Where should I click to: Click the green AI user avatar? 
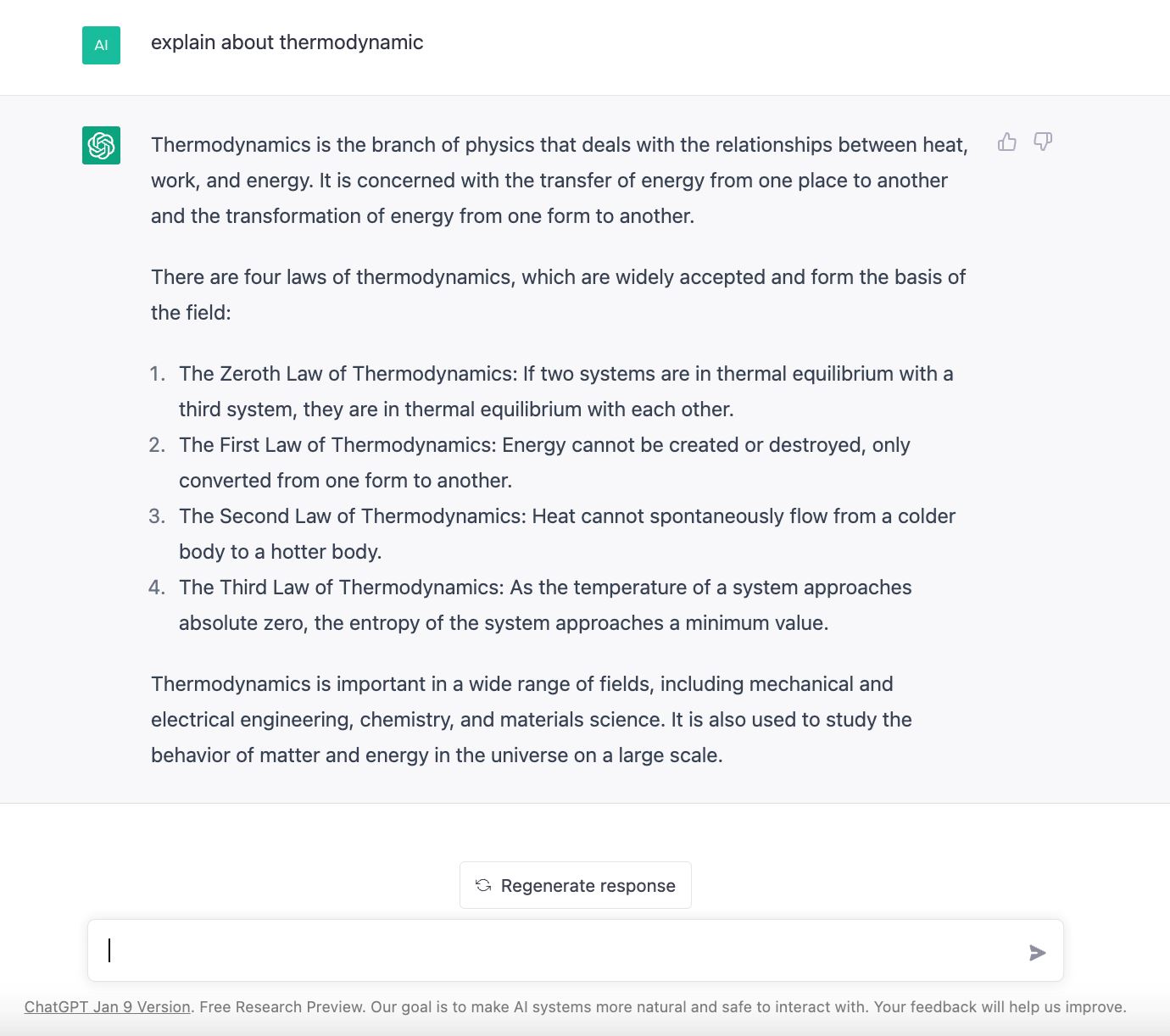point(101,45)
